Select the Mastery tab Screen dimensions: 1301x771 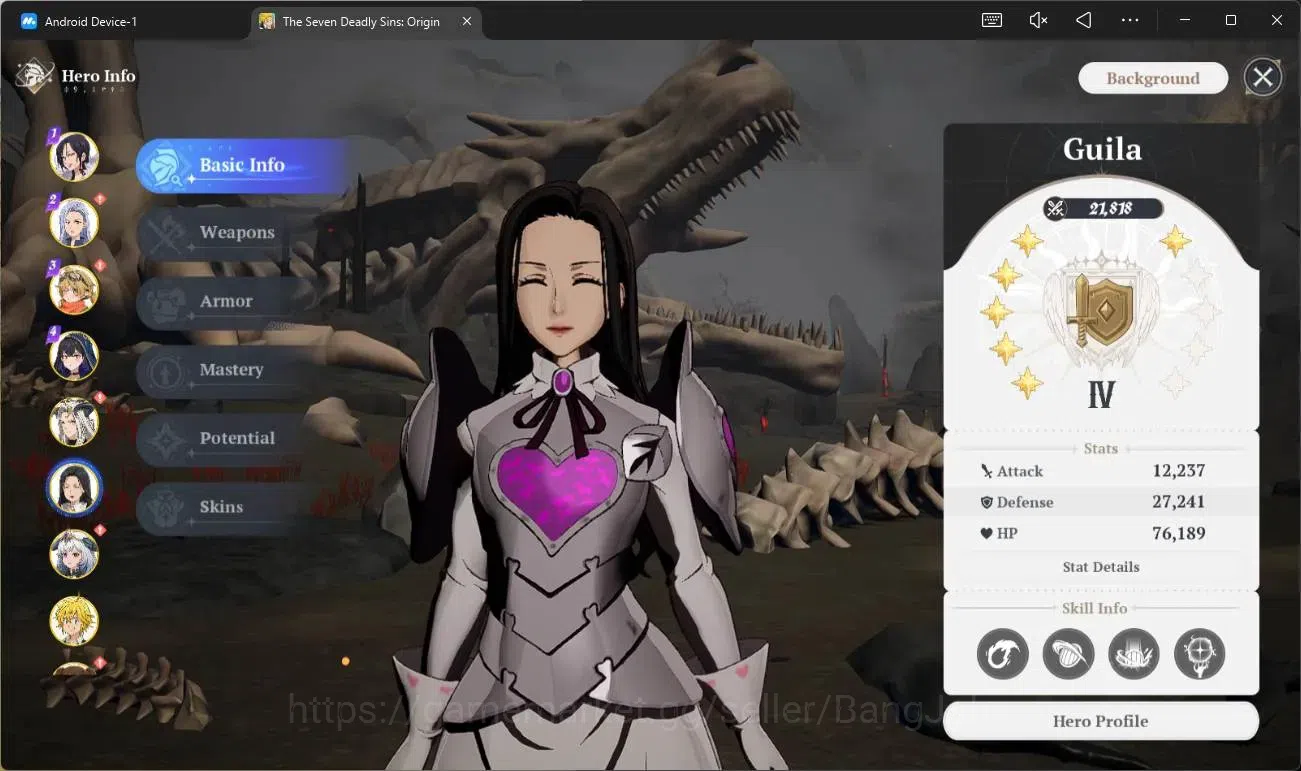(x=231, y=370)
